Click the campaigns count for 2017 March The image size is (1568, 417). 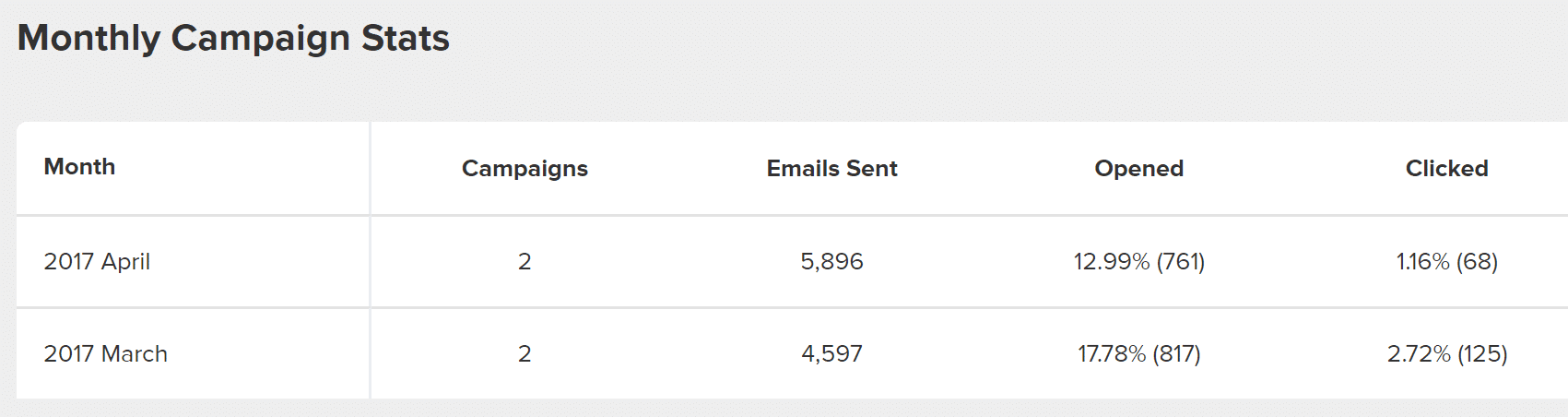525,354
